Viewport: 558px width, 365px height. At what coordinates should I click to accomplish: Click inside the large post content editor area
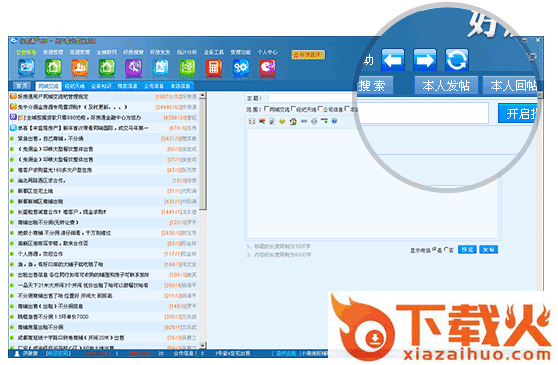coord(373,183)
